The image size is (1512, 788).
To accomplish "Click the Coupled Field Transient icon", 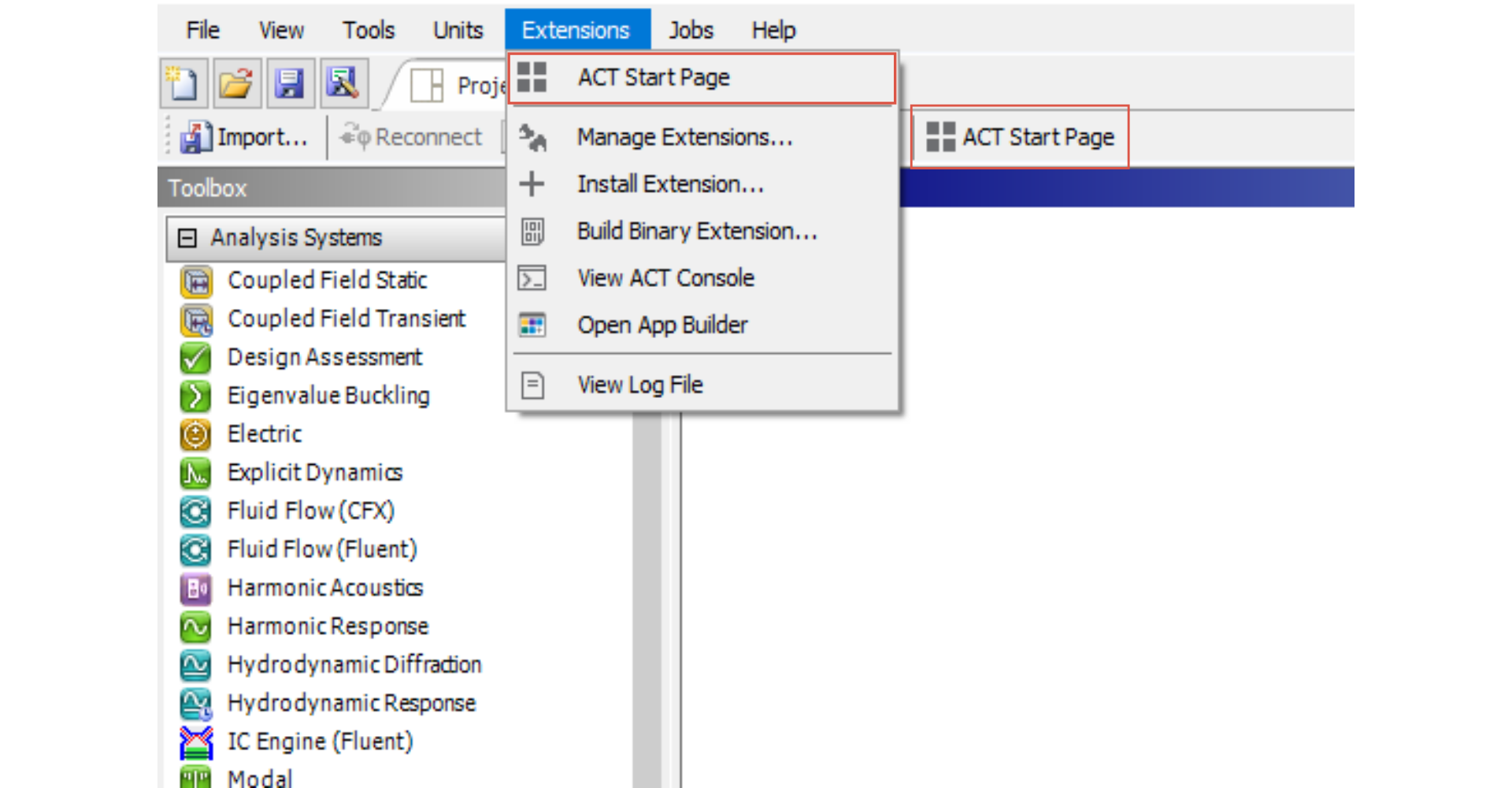I will tap(196, 320).
